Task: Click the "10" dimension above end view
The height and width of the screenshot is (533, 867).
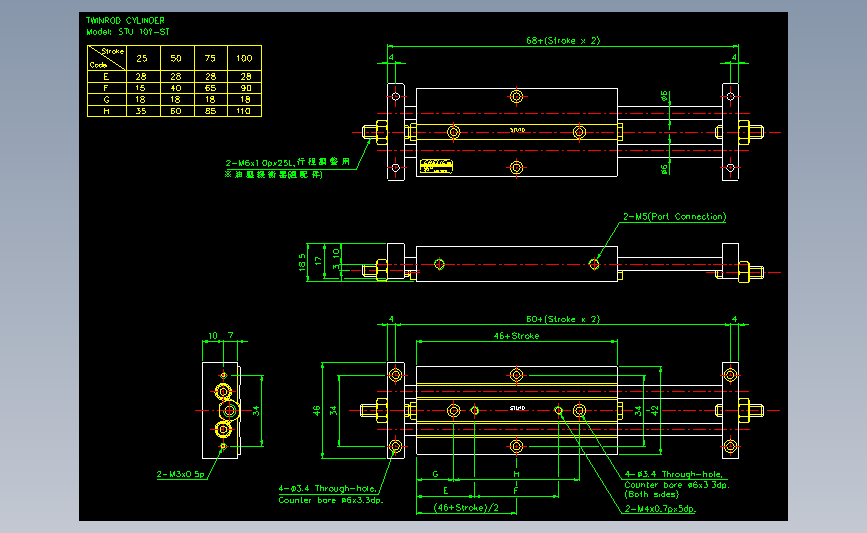Action: [213, 335]
